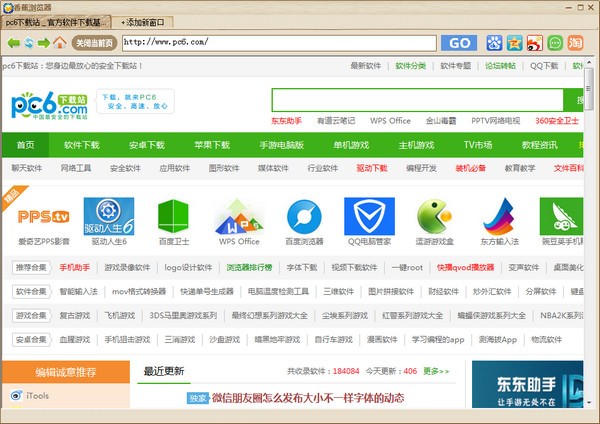Viewport: 600px width, 424px height.
Task: Select 手游电脑版 in the navigation bar
Action: tap(282, 145)
